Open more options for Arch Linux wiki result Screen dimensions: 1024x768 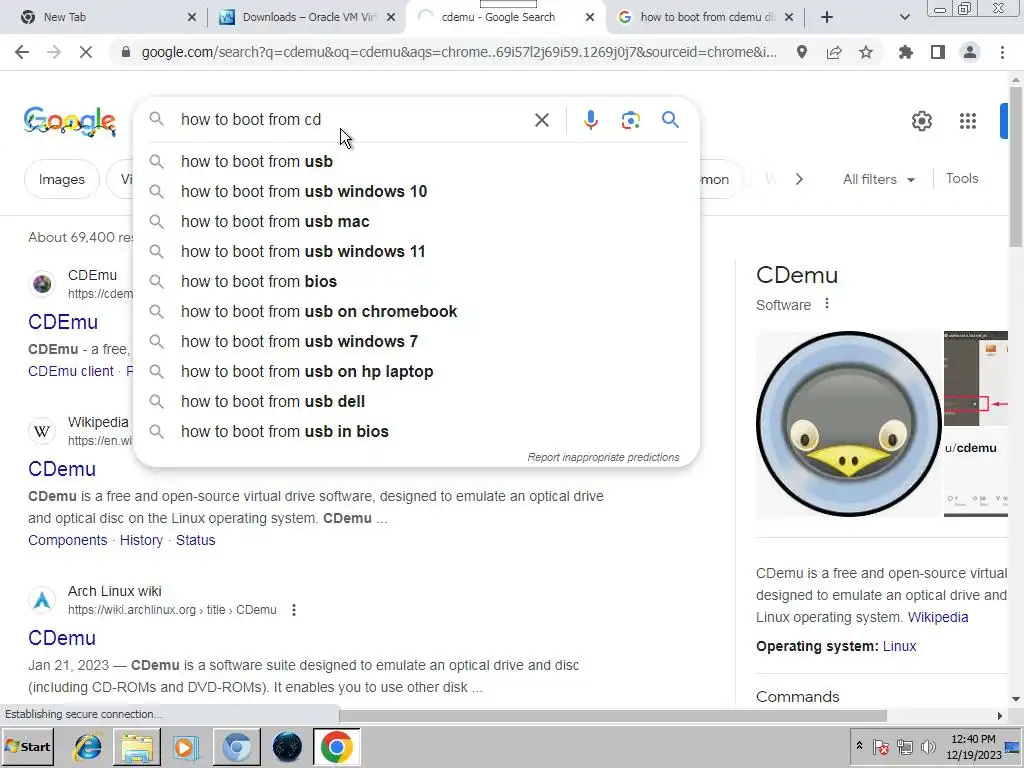tap(294, 610)
